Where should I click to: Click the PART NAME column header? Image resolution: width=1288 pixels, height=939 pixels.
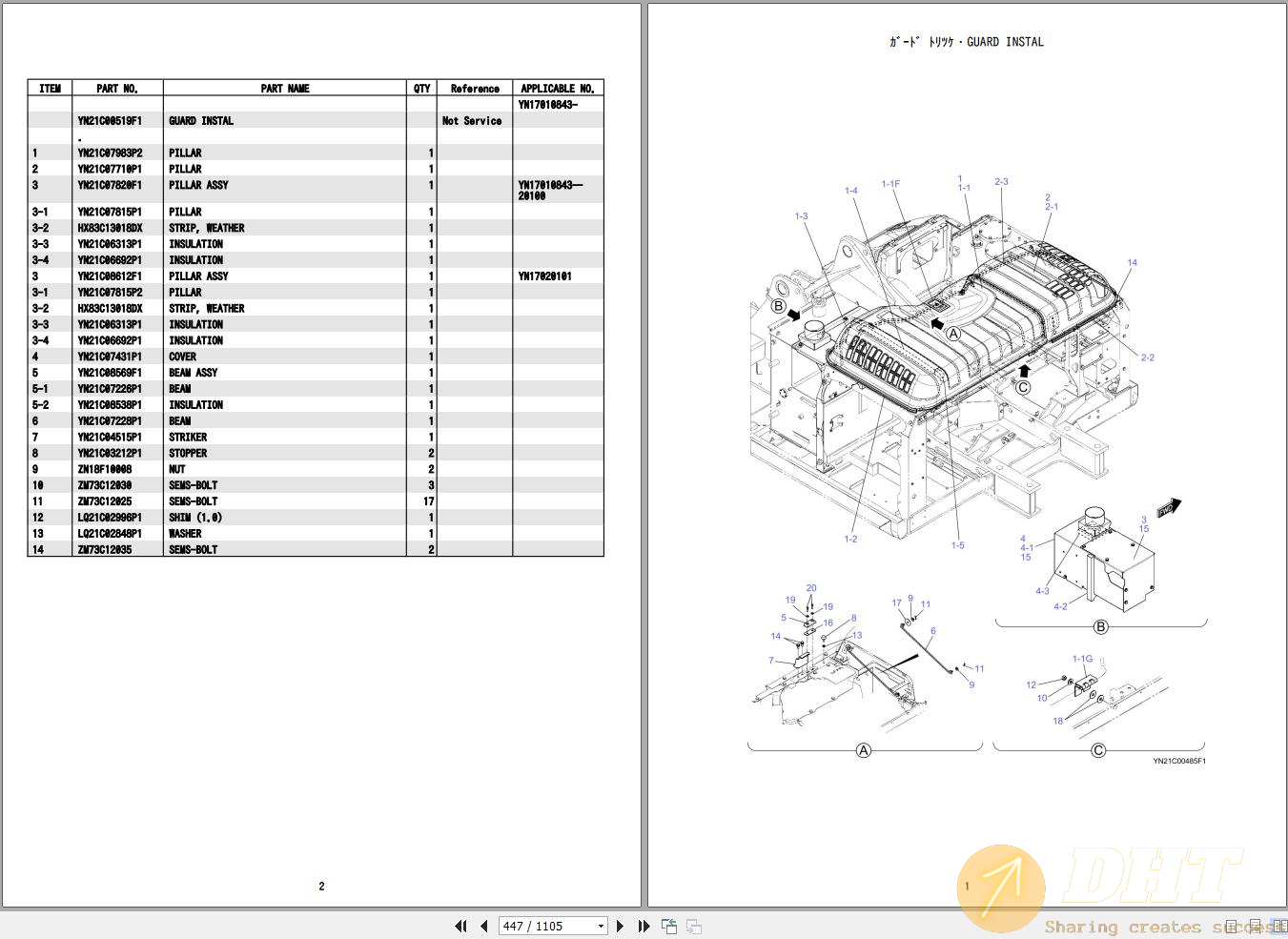(285, 89)
